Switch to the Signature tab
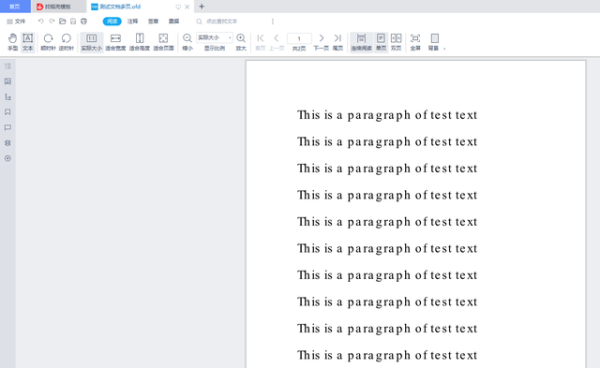 point(153,21)
